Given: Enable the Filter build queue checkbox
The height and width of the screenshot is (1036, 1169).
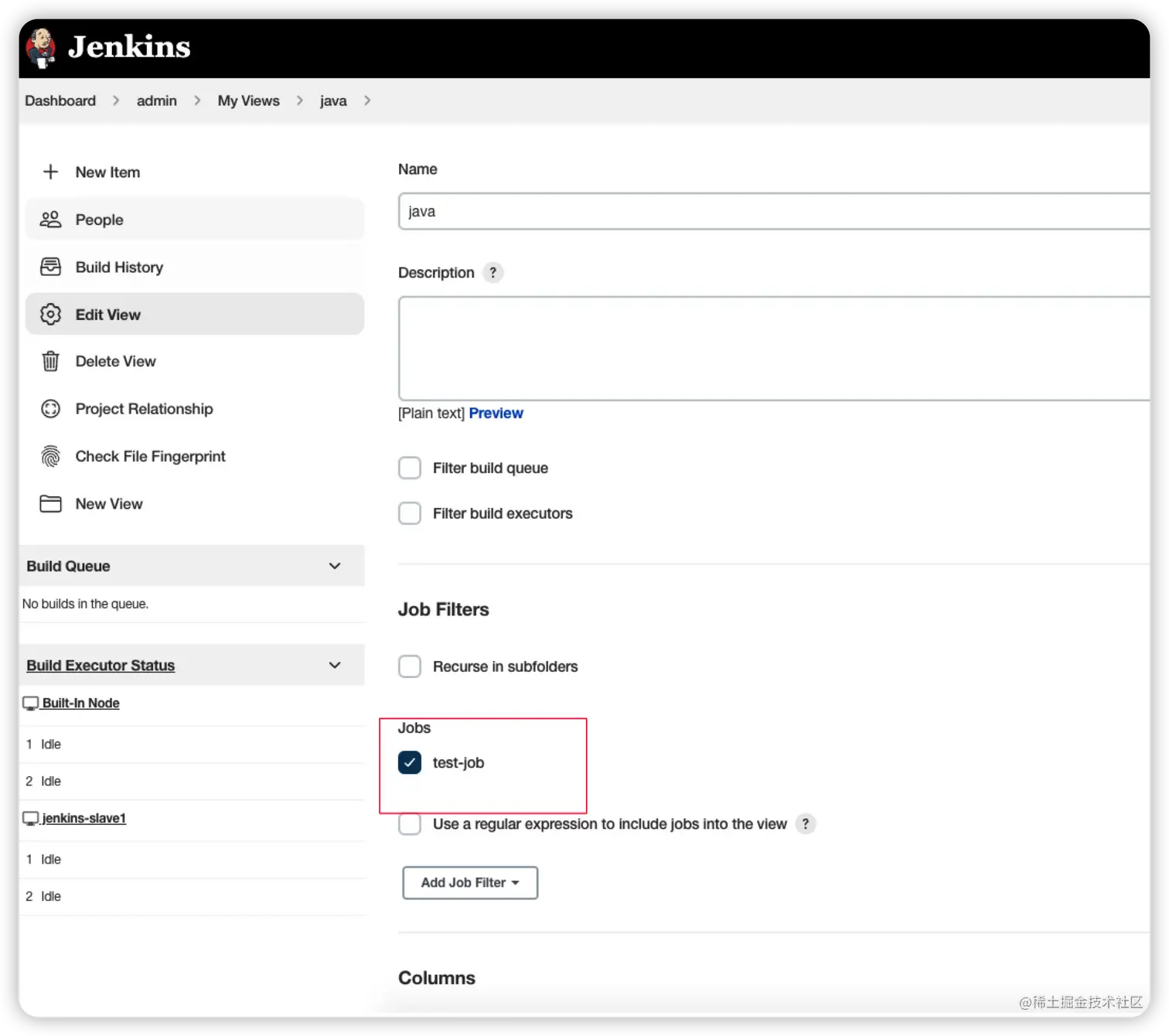Looking at the screenshot, I should point(410,468).
